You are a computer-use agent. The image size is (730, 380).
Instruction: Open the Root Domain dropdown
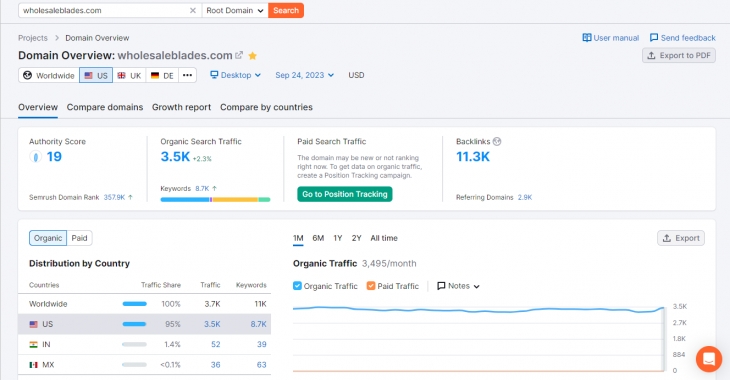pyautogui.click(x=235, y=10)
